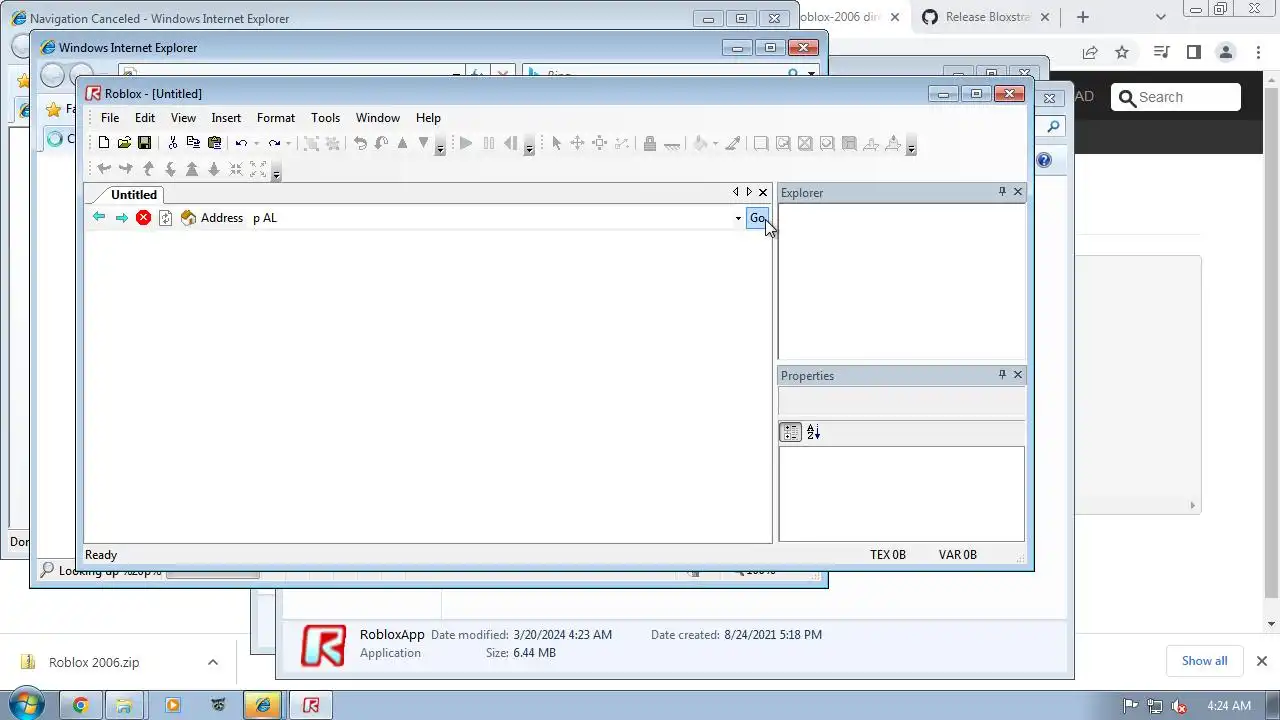Click the down triangle Move Down icon
The image size is (1280, 720).
point(423,143)
